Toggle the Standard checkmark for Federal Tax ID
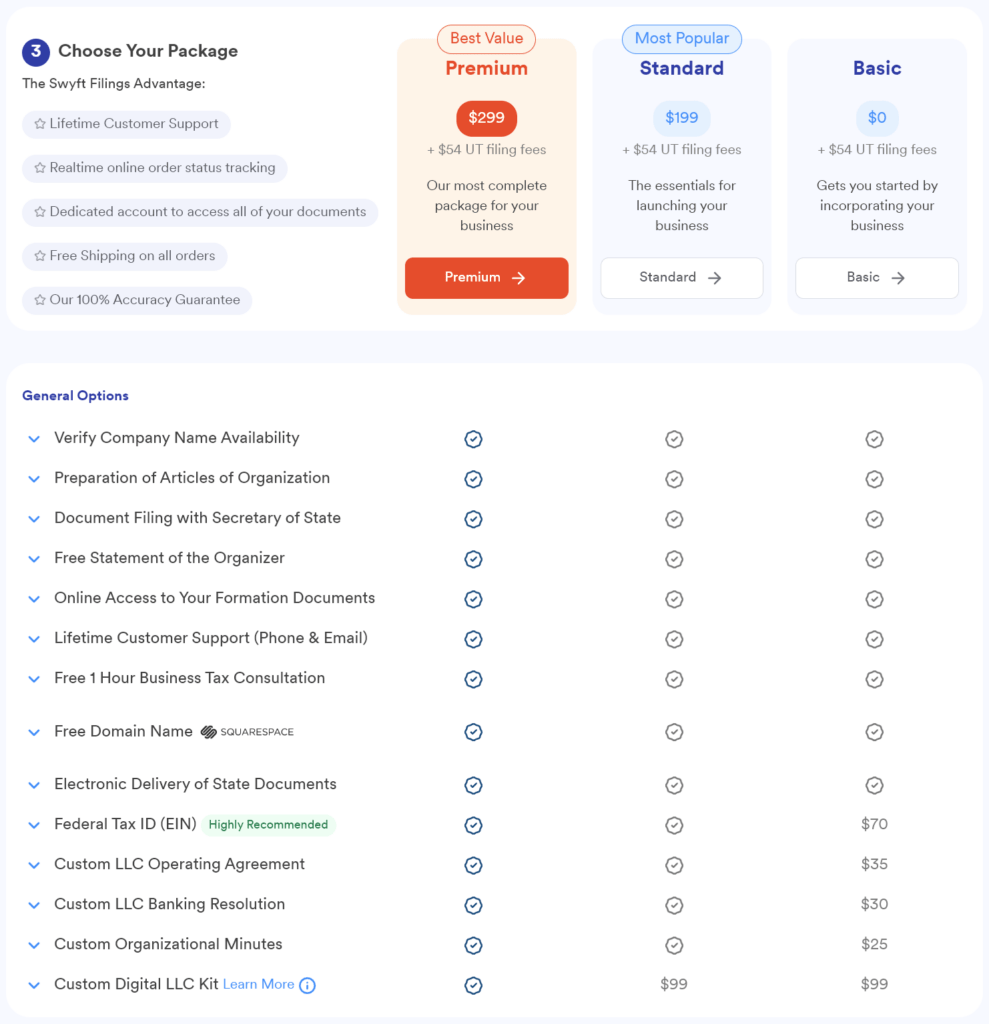This screenshot has width=989, height=1024. coord(674,825)
